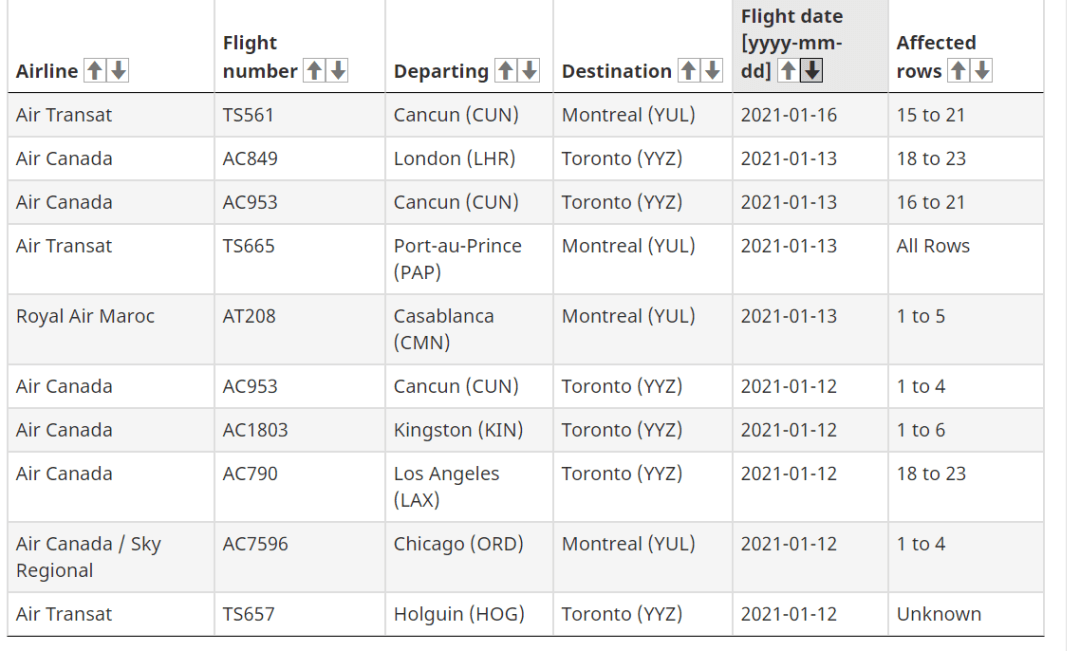
Task: Click the Unknown affected rows cell
Action: click(966, 614)
